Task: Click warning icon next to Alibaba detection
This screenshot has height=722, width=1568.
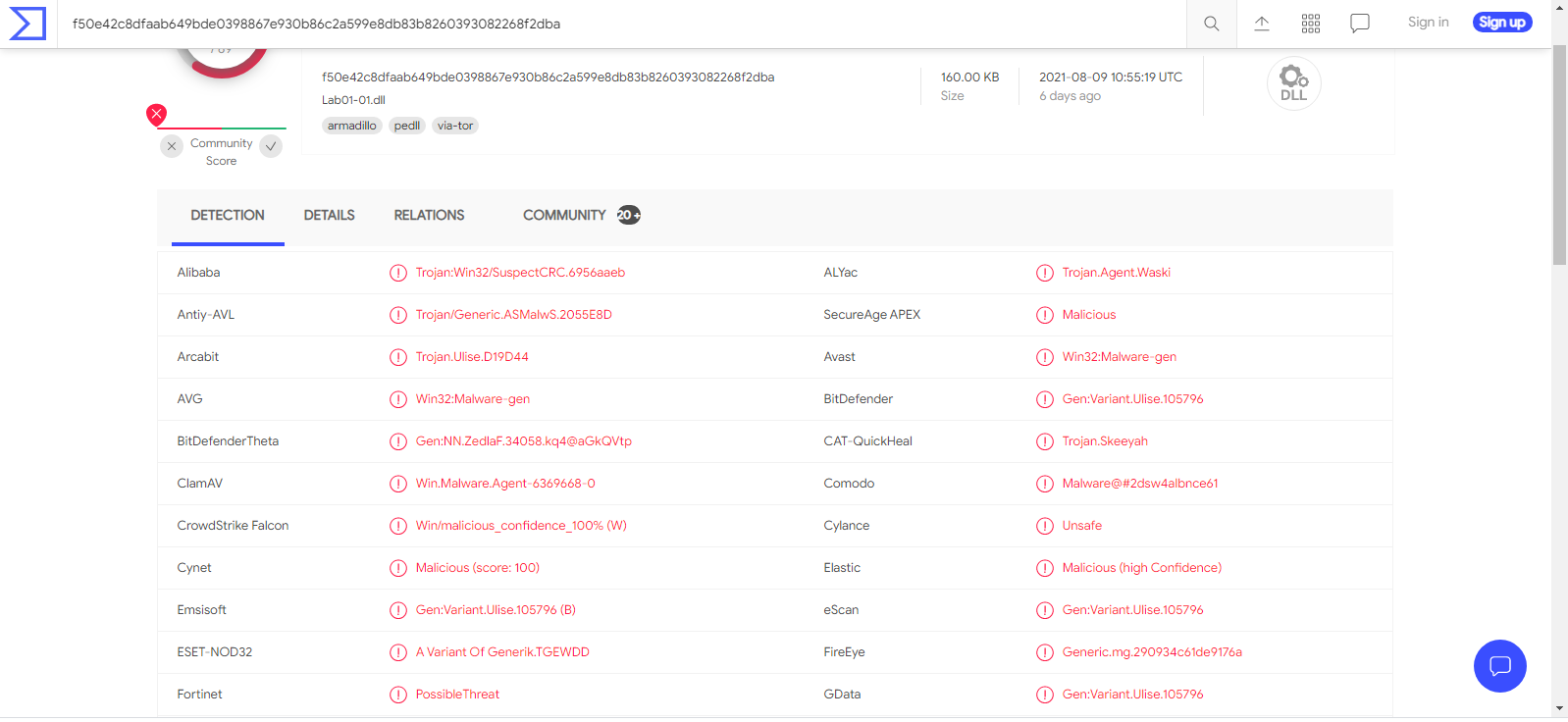Action: pos(398,273)
